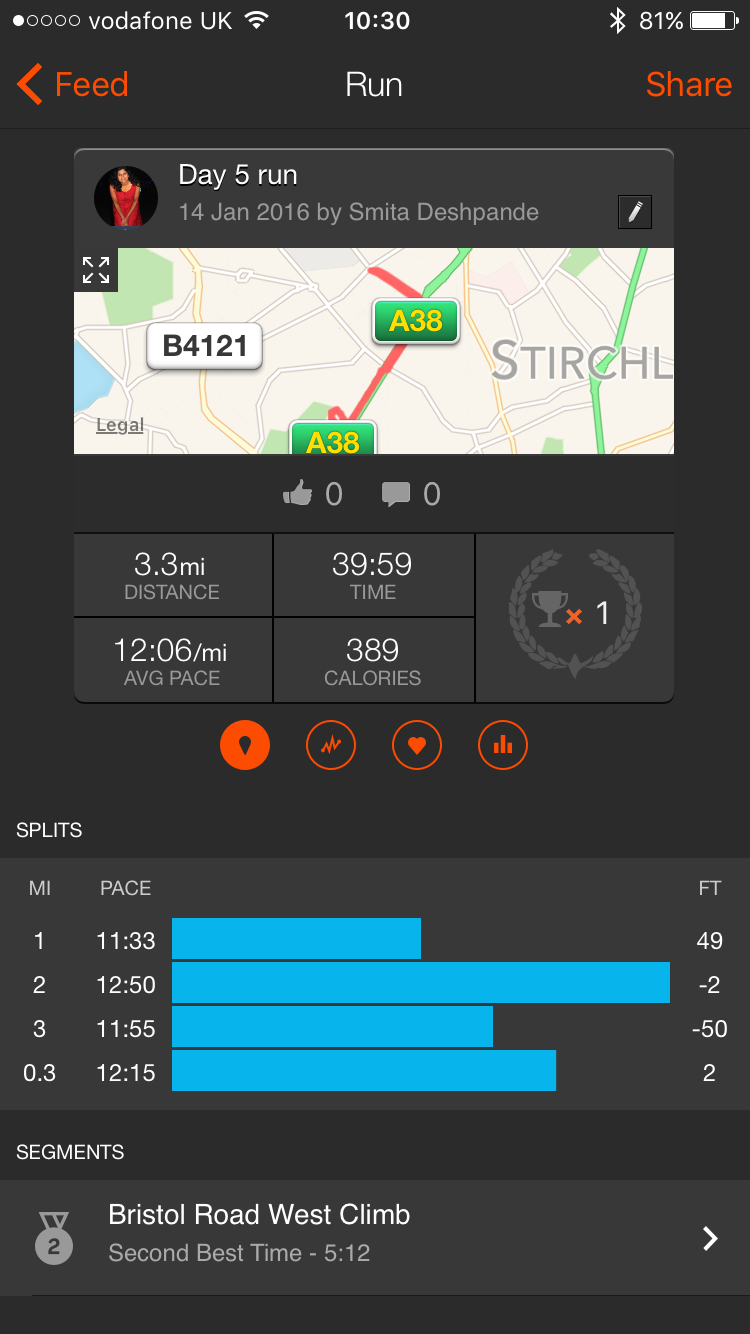Select the map pin view tab
Image resolution: width=750 pixels, height=1334 pixels.
click(x=245, y=745)
